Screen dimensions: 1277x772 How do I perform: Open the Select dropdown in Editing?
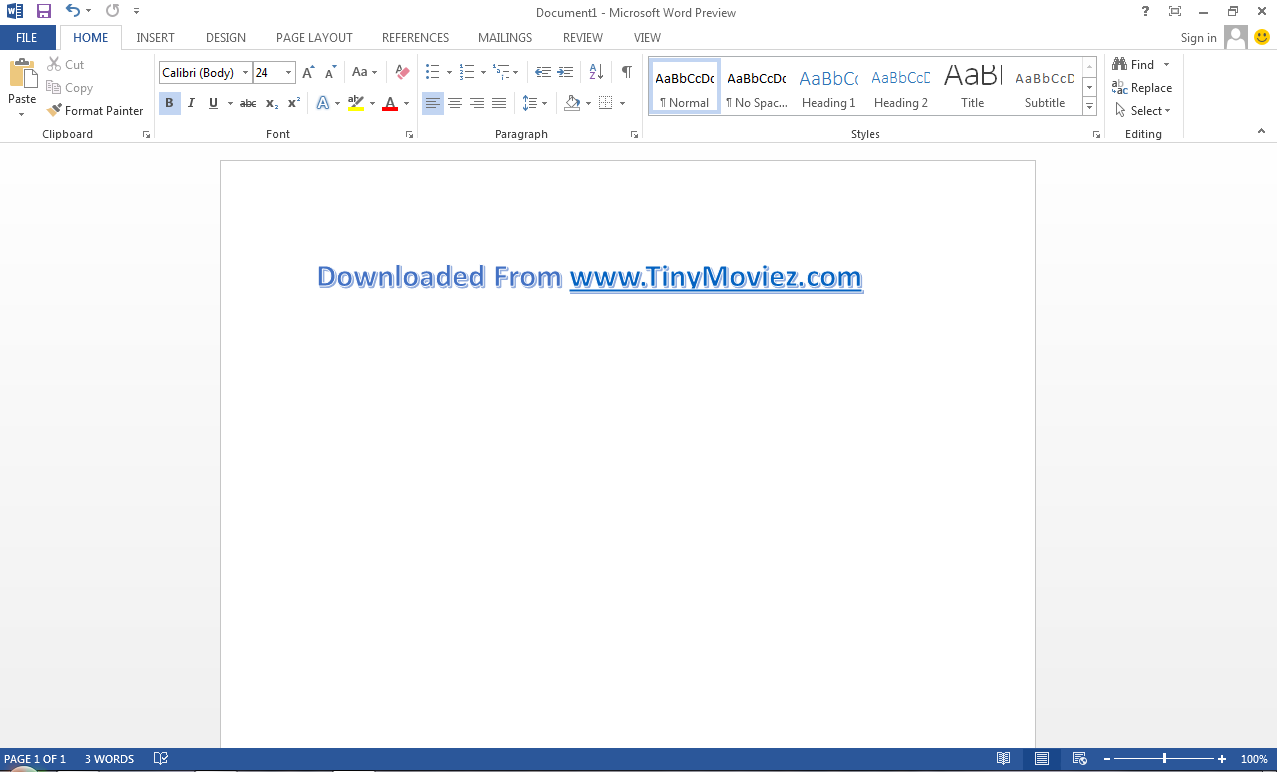point(1142,111)
